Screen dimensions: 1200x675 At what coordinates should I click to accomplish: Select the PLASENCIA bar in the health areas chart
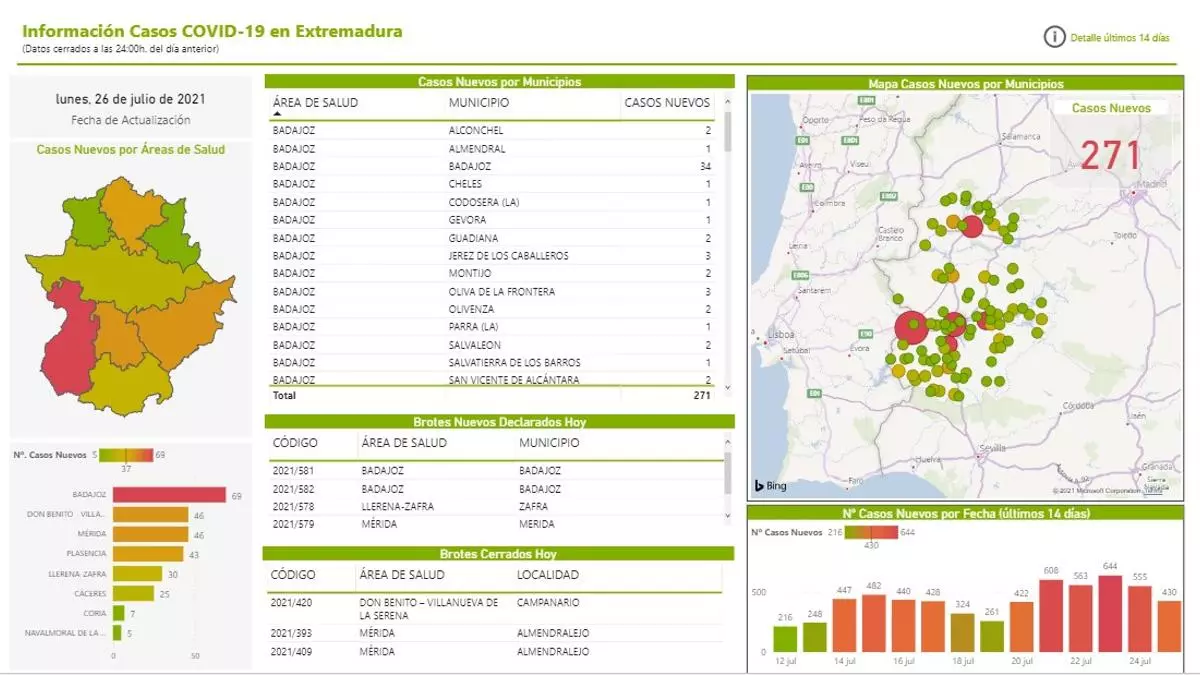pyautogui.click(x=147, y=554)
